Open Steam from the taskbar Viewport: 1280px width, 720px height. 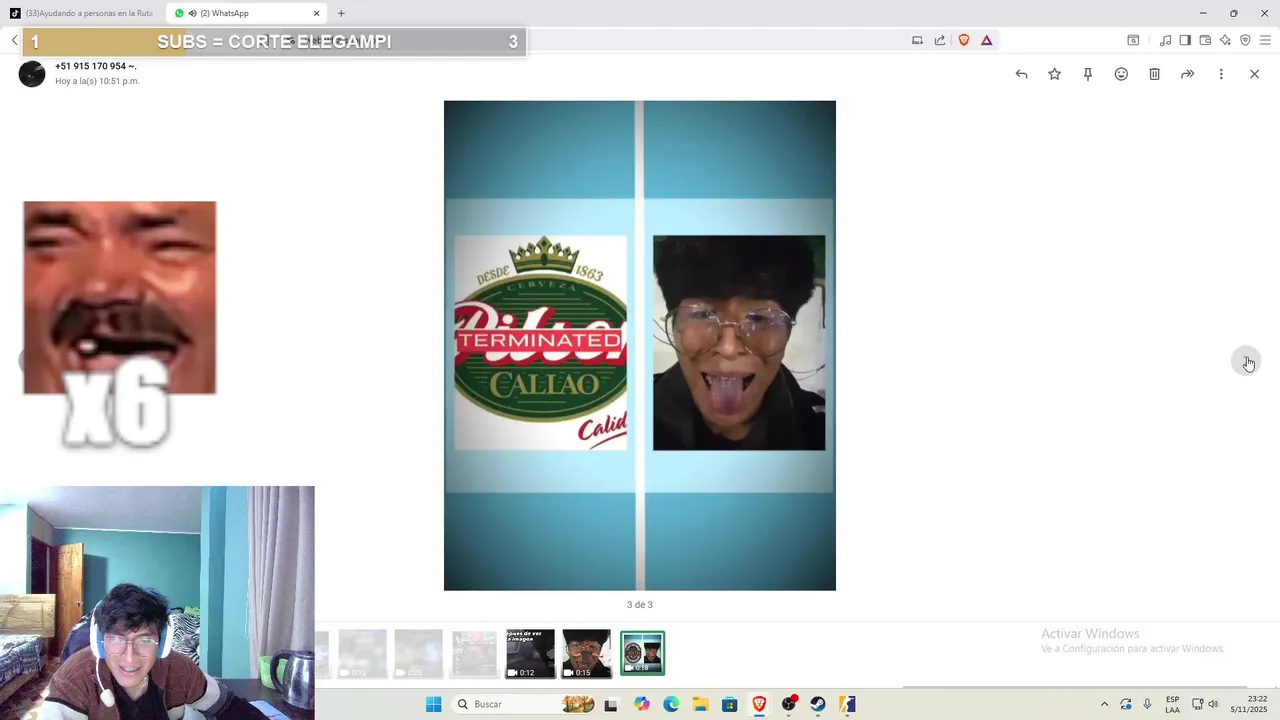(818, 704)
